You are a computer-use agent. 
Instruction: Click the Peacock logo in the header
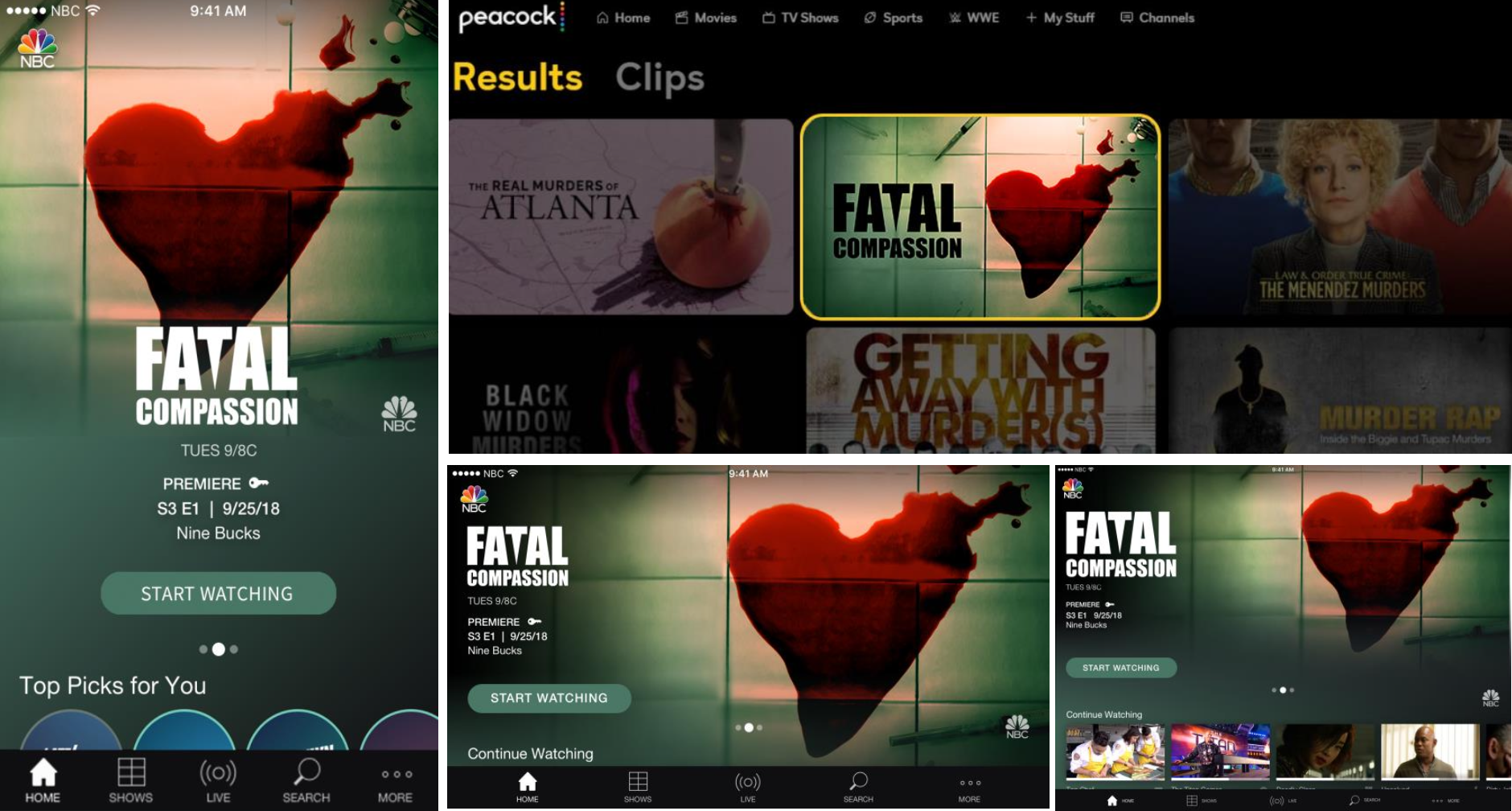(x=511, y=18)
